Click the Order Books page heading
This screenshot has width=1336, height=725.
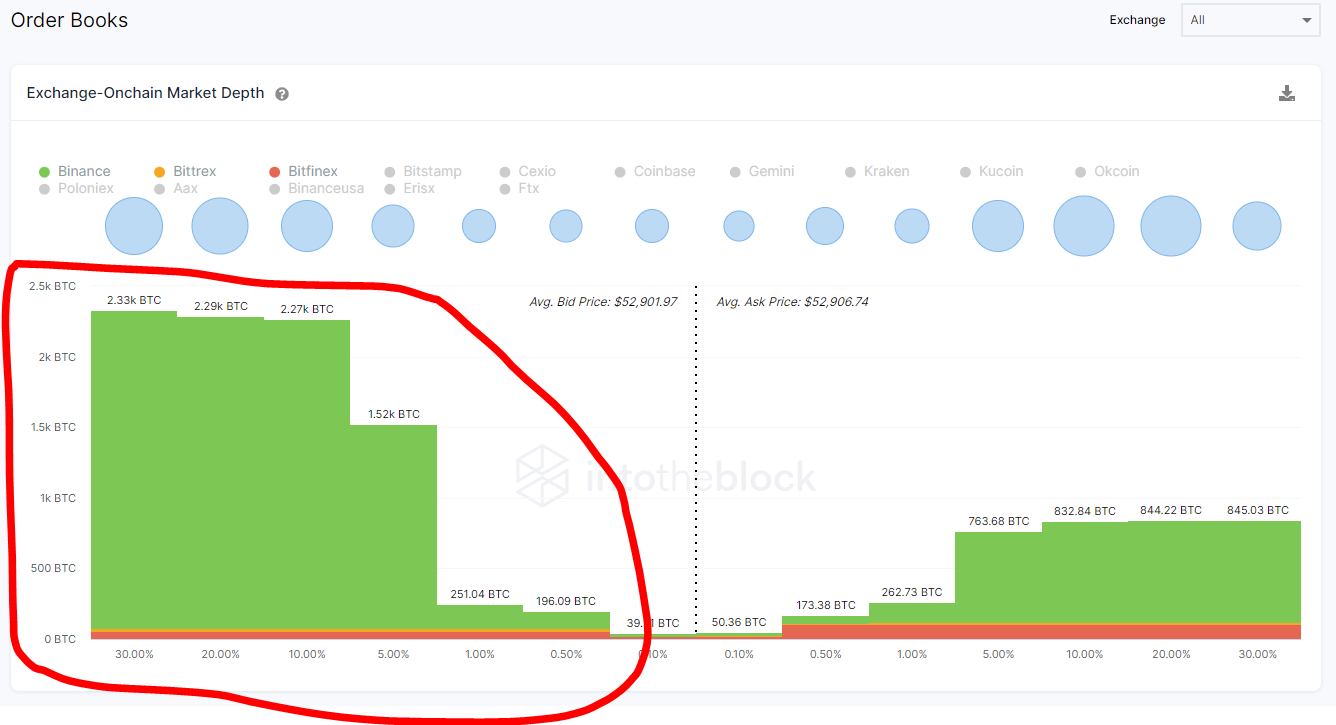point(69,20)
